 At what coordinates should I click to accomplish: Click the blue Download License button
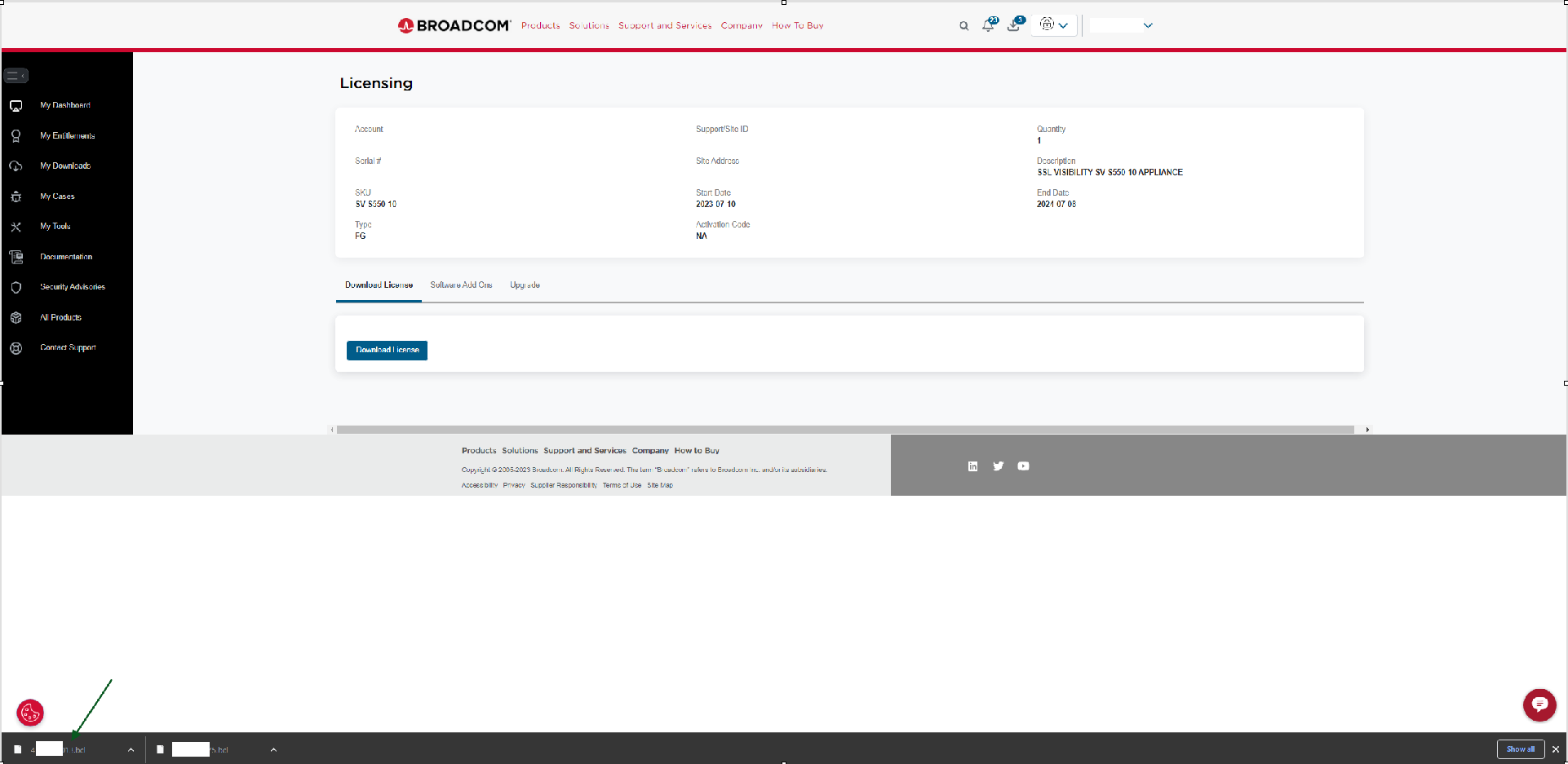click(x=387, y=350)
